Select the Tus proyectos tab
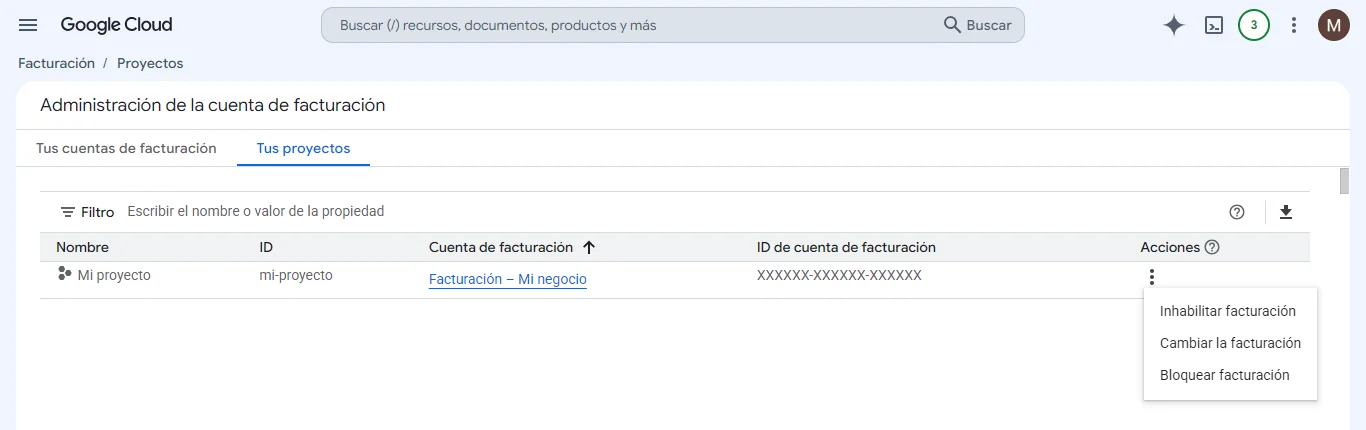The width and height of the screenshot is (1366, 430). [303, 148]
